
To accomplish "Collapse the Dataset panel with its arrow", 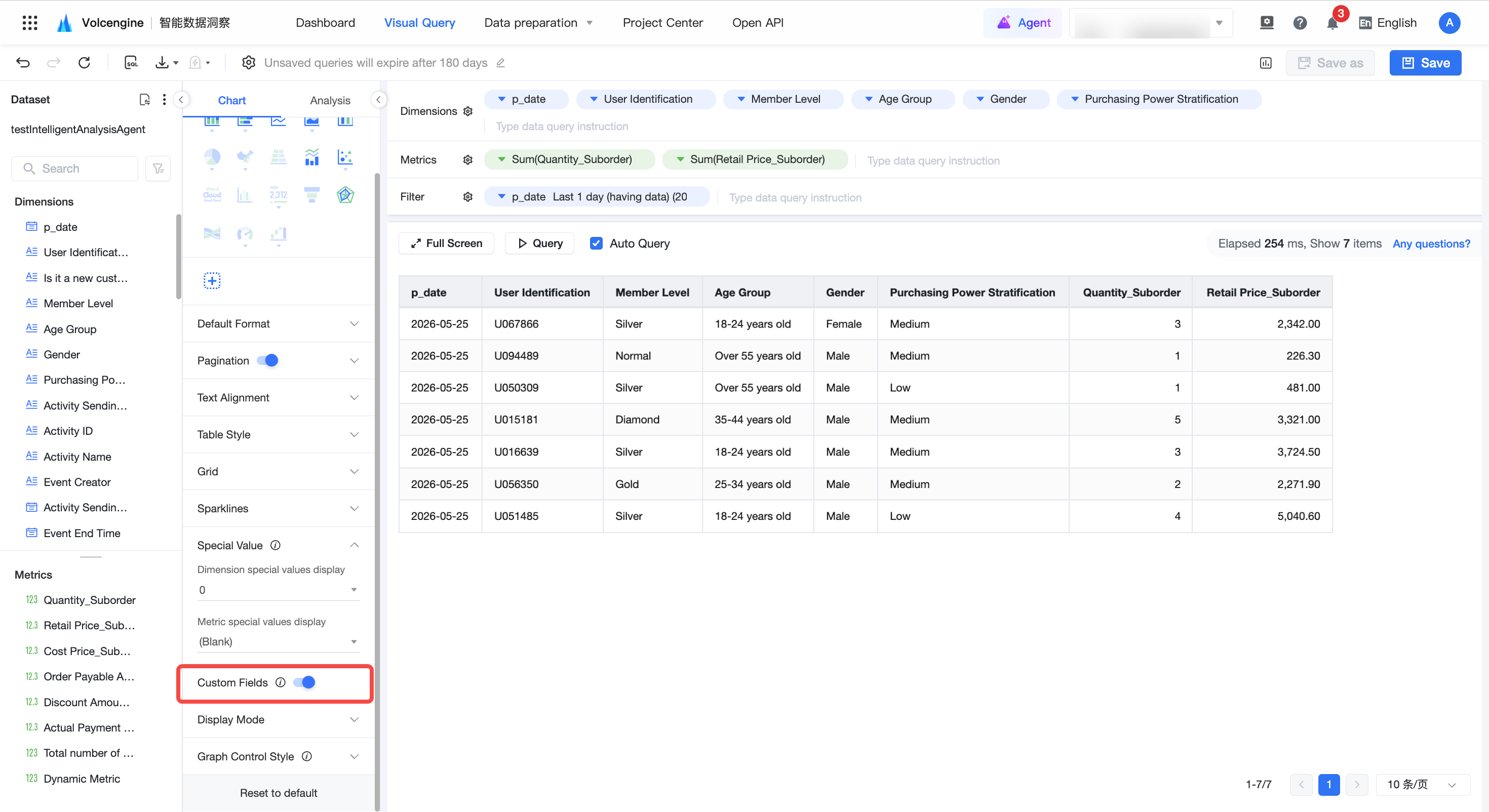I will [181, 100].
